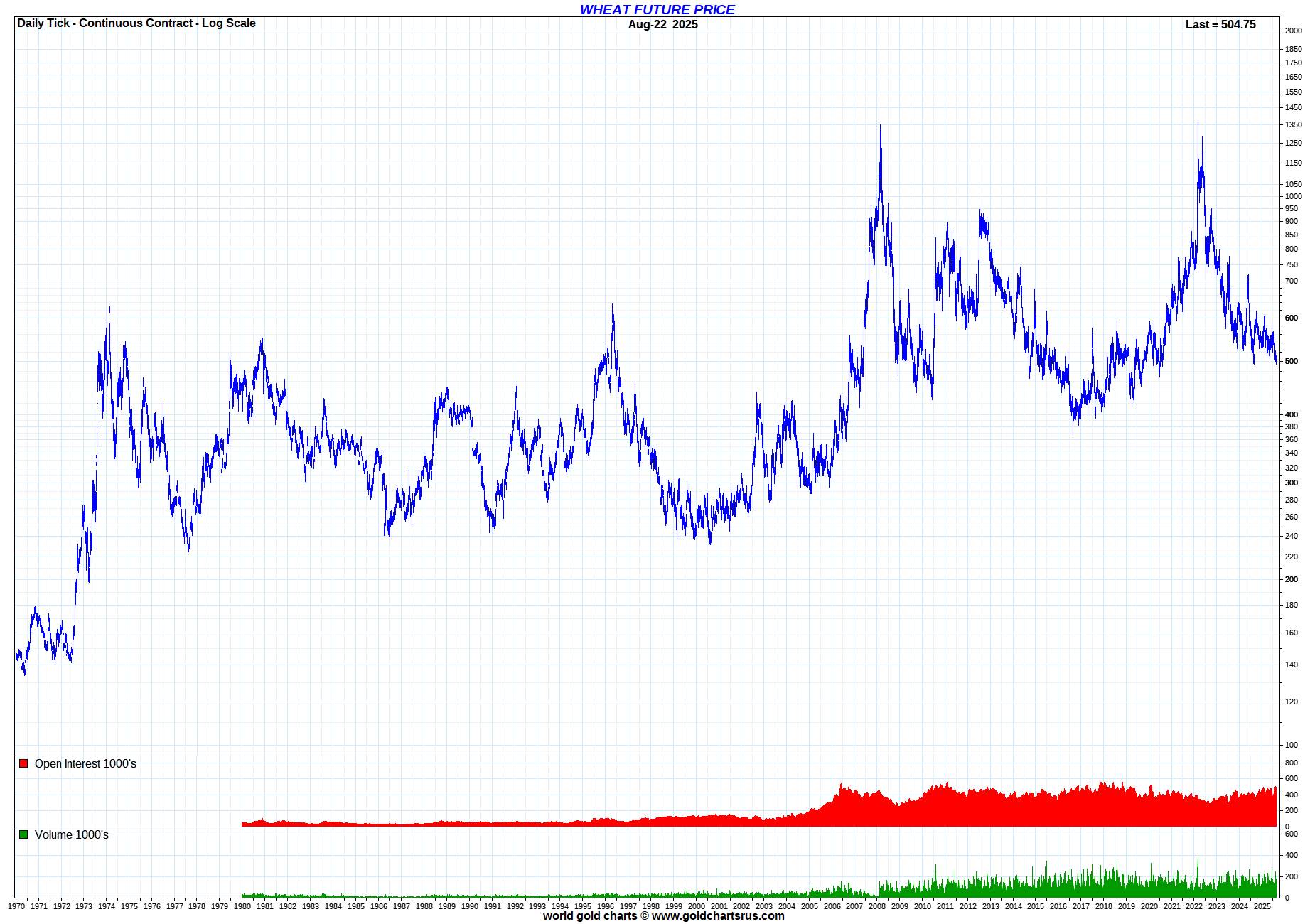
Task: Click the 1970 label on the year axis
Action: [16, 906]
